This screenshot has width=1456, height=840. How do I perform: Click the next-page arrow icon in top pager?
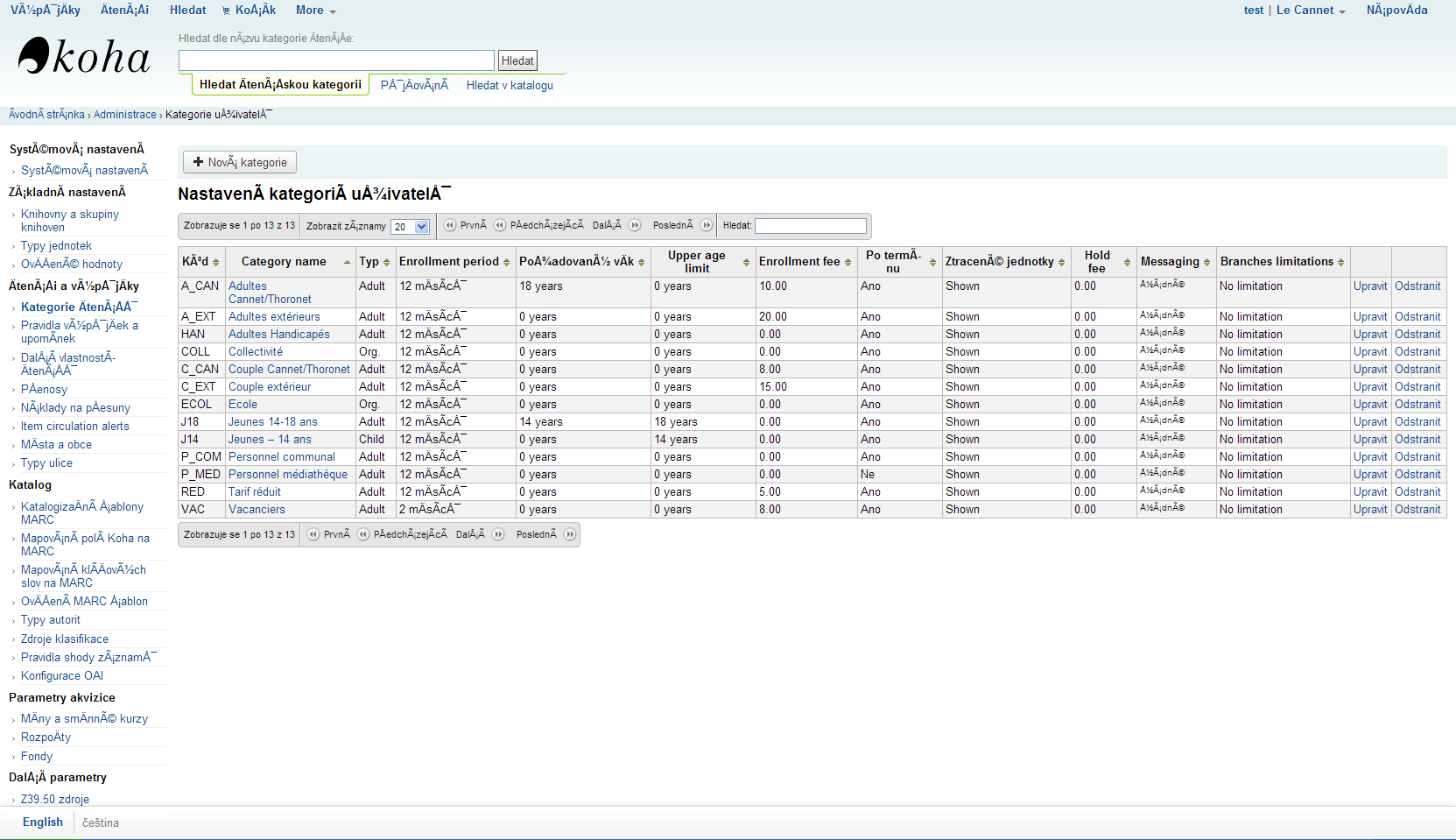pos(635,226)
